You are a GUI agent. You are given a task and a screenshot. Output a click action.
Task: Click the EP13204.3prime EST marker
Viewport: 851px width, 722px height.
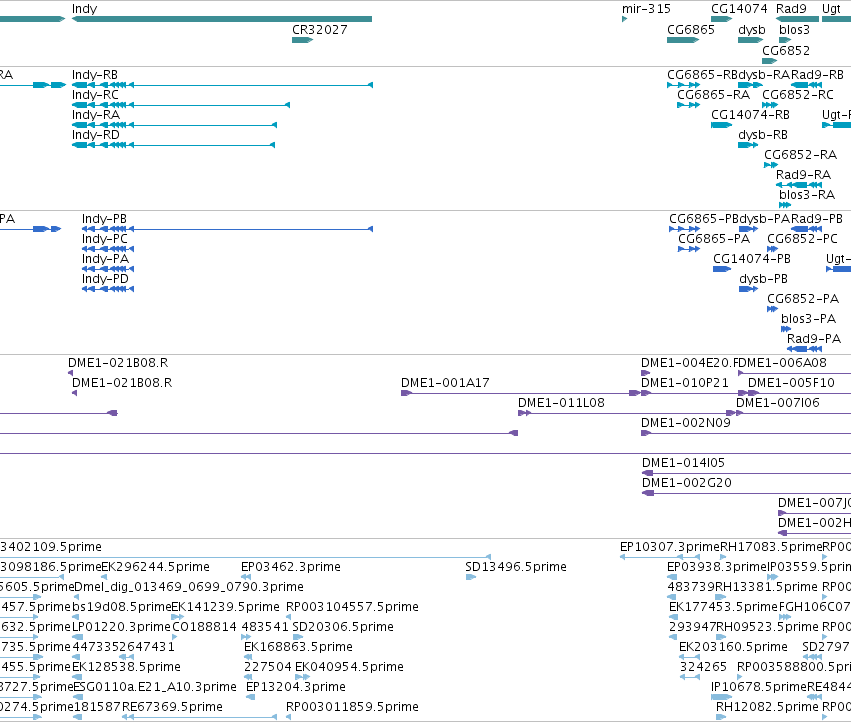(250, 697)
